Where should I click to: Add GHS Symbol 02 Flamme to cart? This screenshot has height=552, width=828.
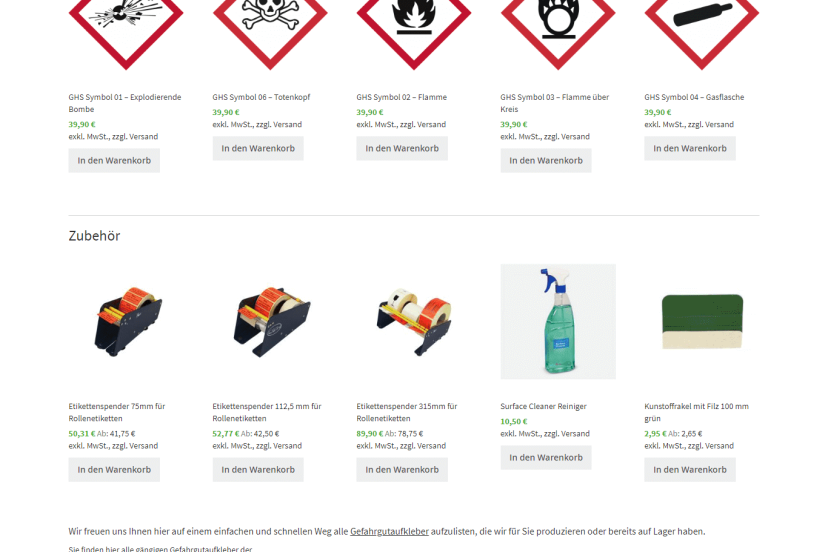point(402,148)
